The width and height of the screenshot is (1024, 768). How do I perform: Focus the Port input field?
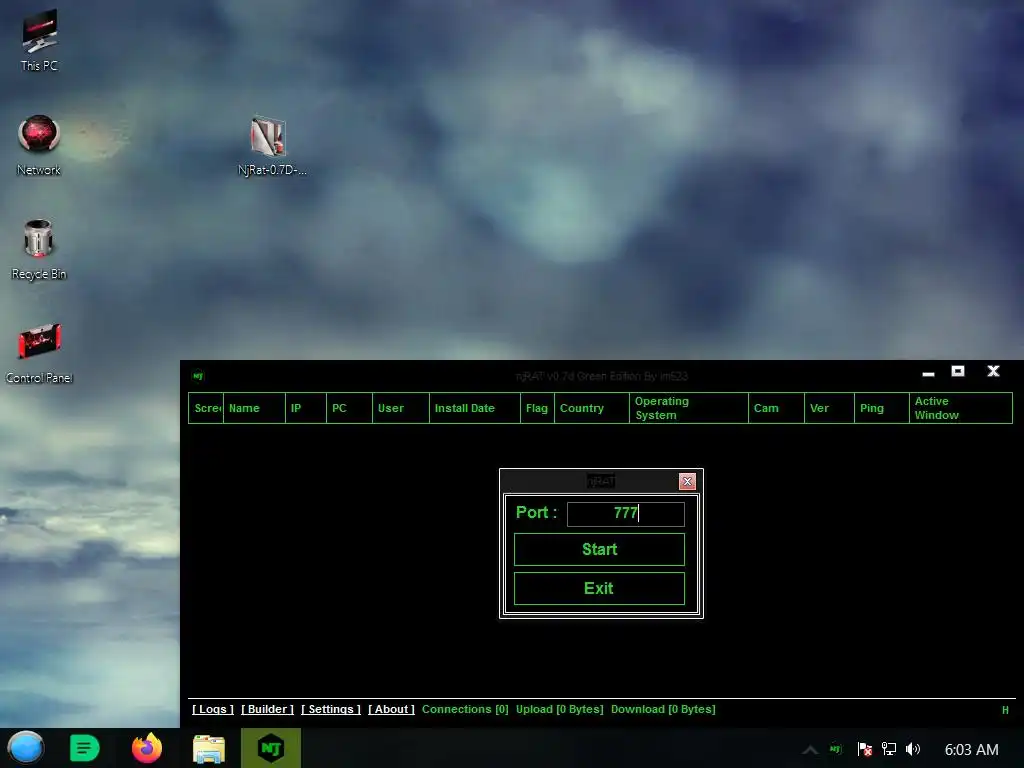(626, 514)
